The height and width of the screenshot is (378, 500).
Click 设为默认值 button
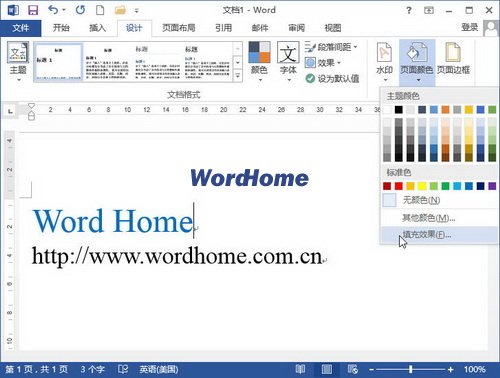[x=332, y=79]
